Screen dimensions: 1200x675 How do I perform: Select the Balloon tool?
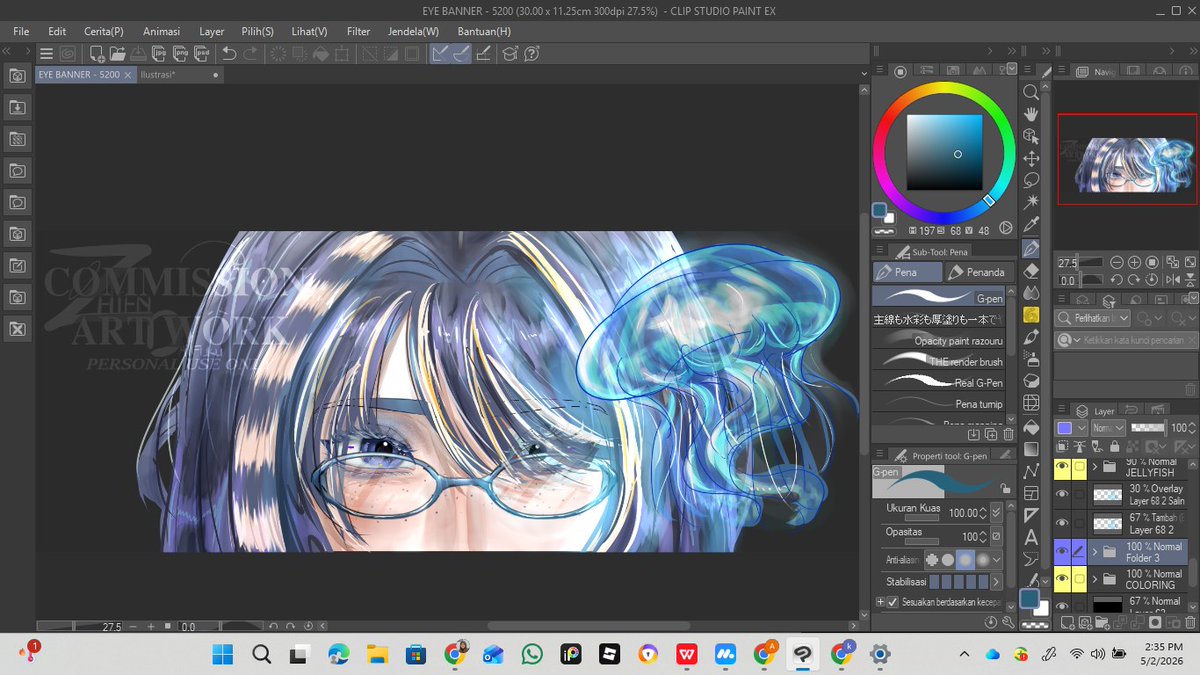click(x=1031, y=561)
